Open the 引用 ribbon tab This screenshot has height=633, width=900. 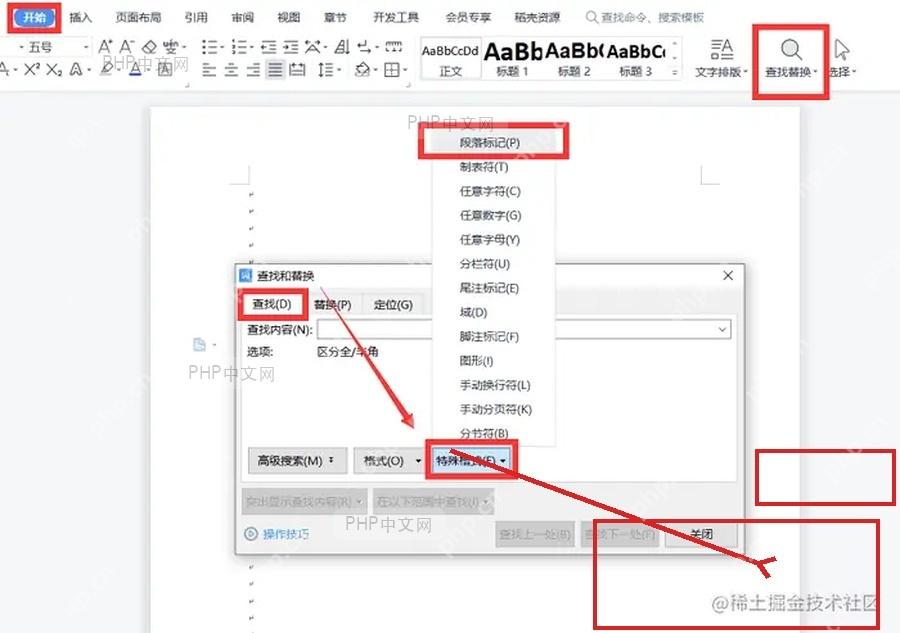[196, 17]
